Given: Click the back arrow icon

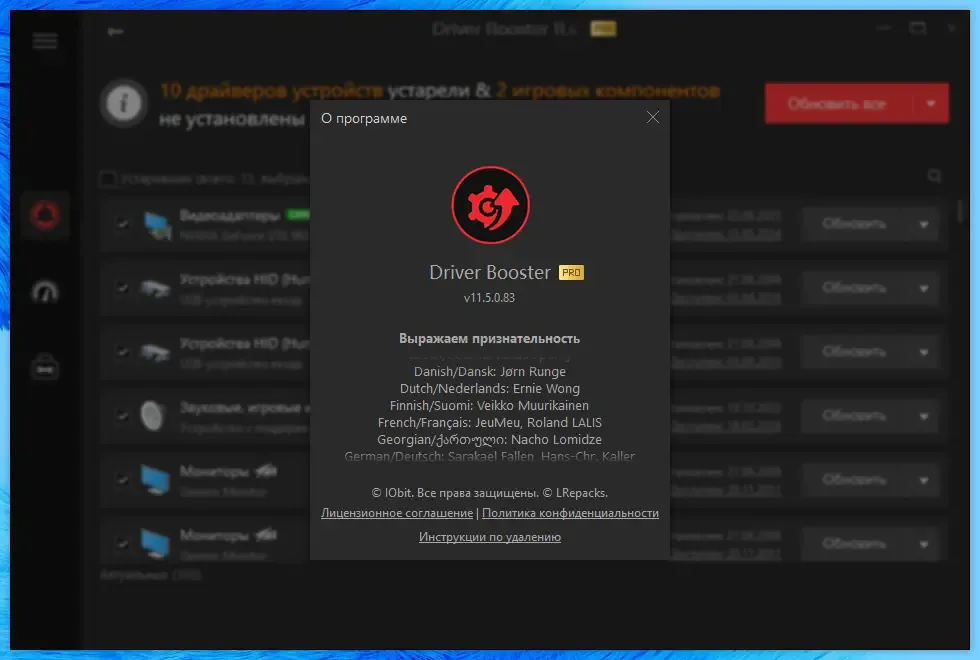Looking at the screenshot, I should [x=115, y=31].
